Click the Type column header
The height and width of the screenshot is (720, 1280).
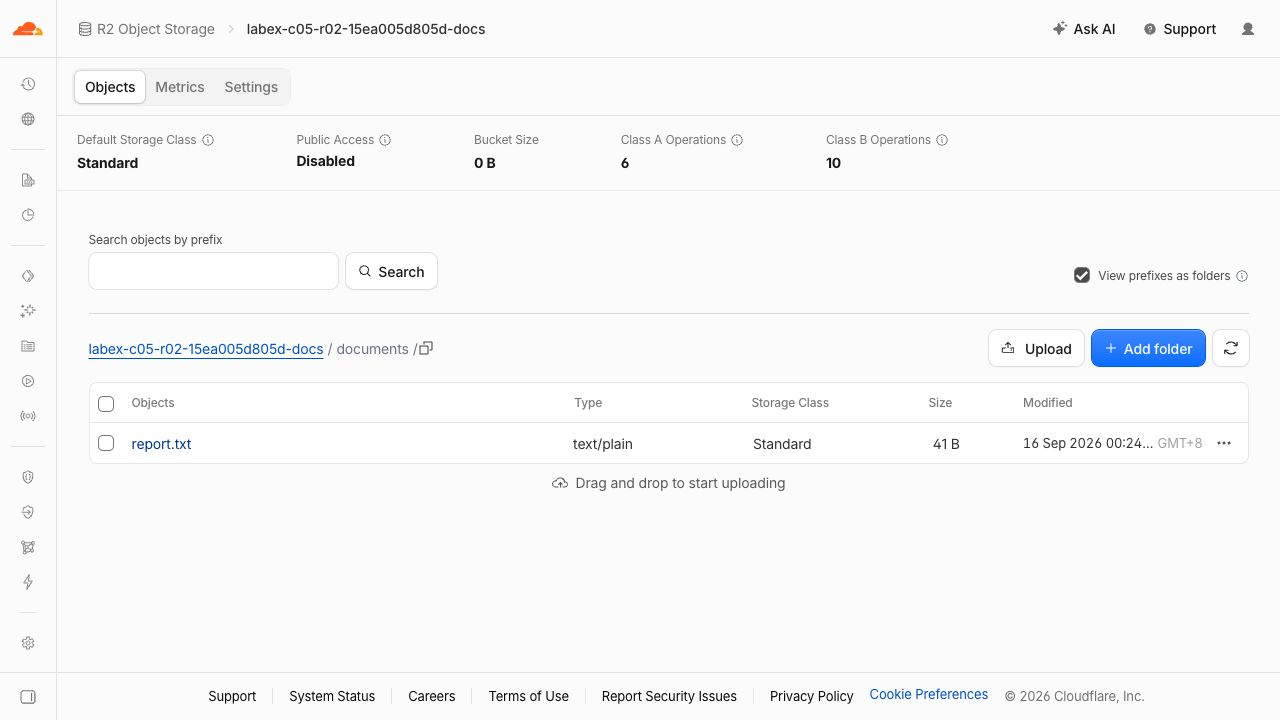(x=588, y=403)
